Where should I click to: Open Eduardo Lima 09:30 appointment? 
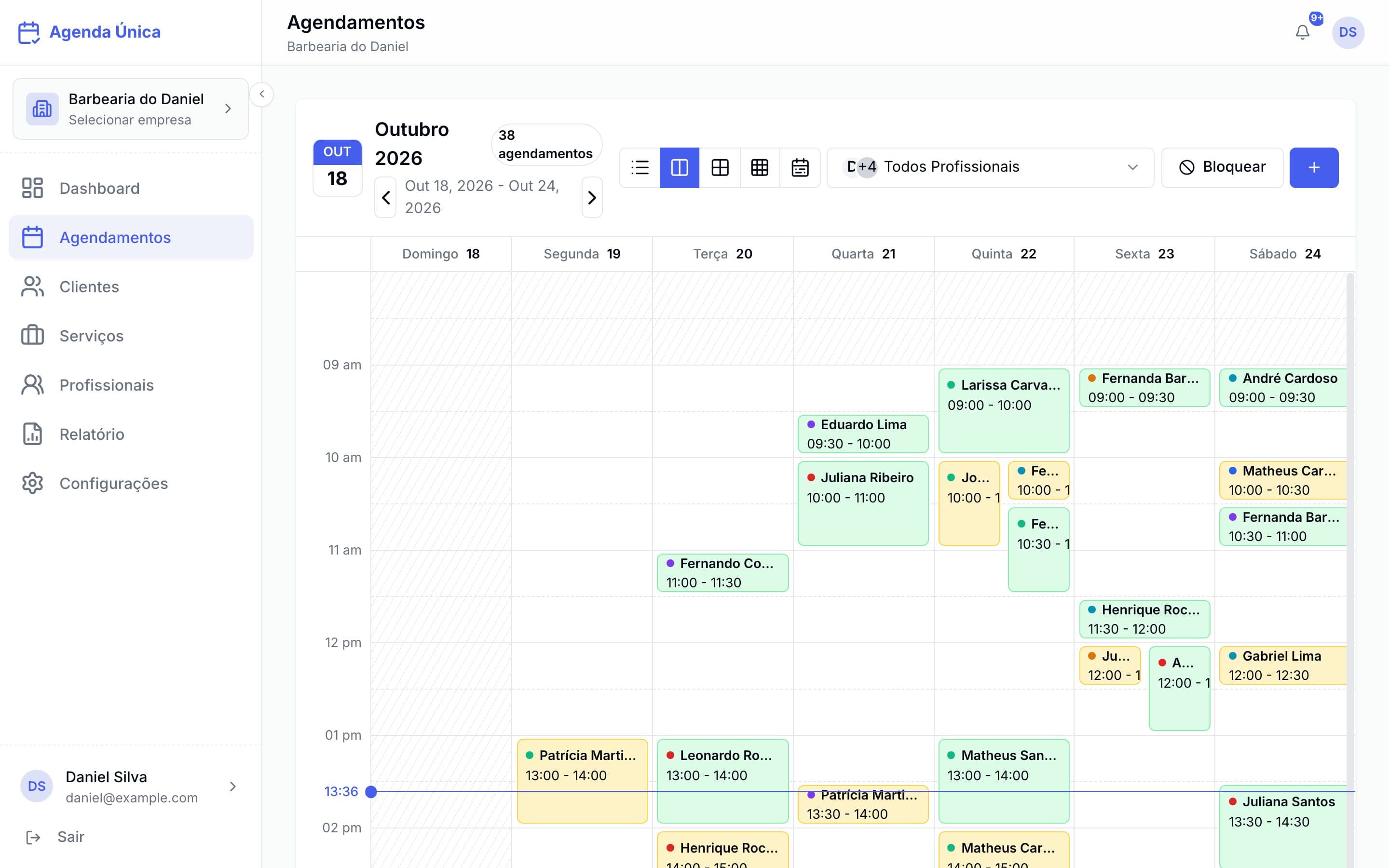coord(863,434)
